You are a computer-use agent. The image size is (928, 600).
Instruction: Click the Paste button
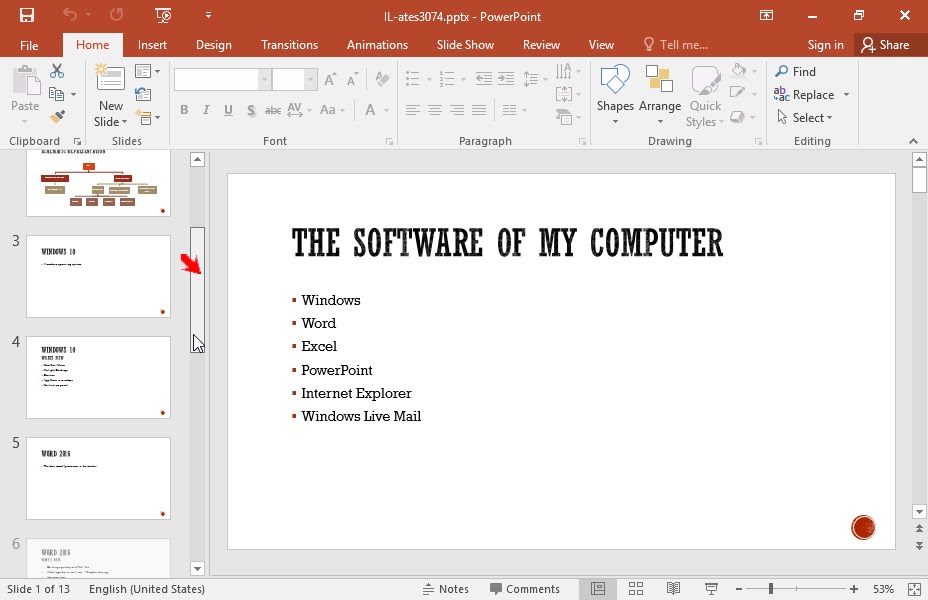click(25, 95)
